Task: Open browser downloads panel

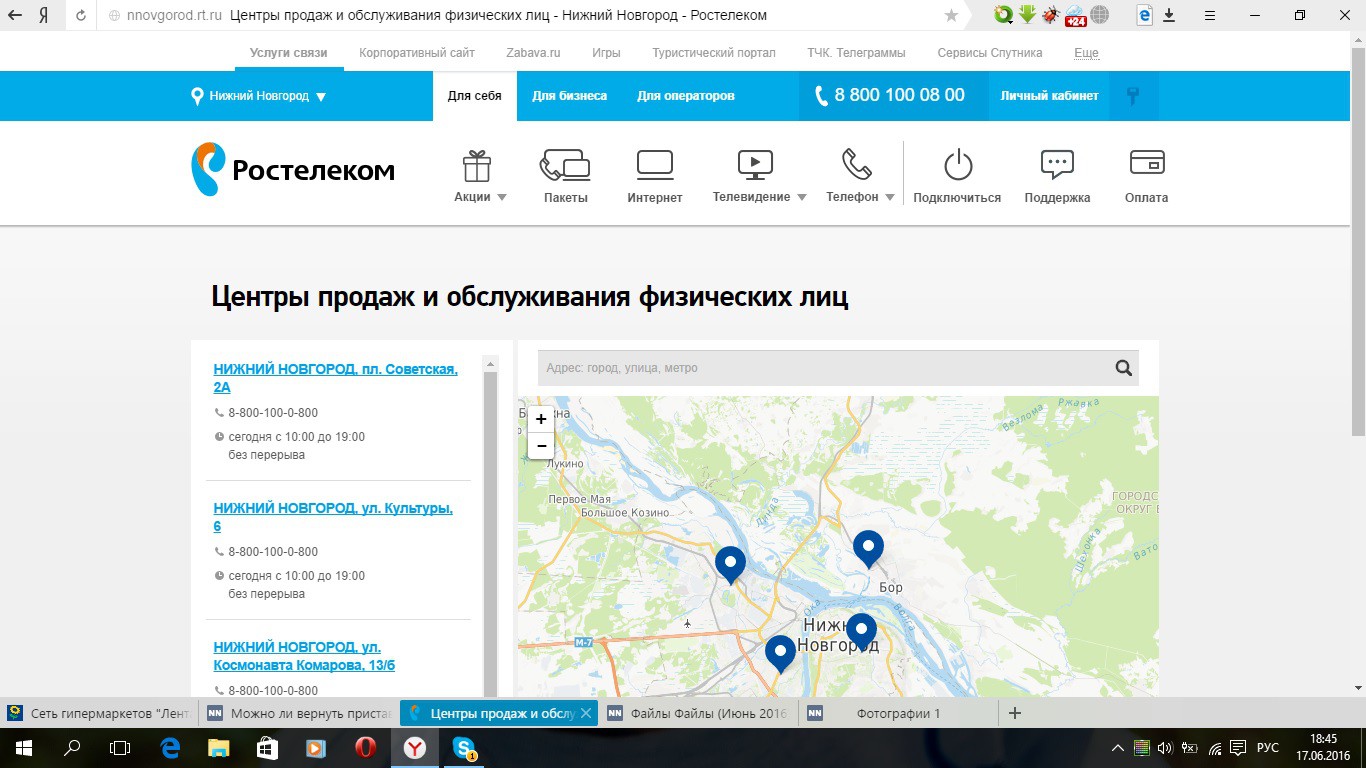Action: point(1170,15)
